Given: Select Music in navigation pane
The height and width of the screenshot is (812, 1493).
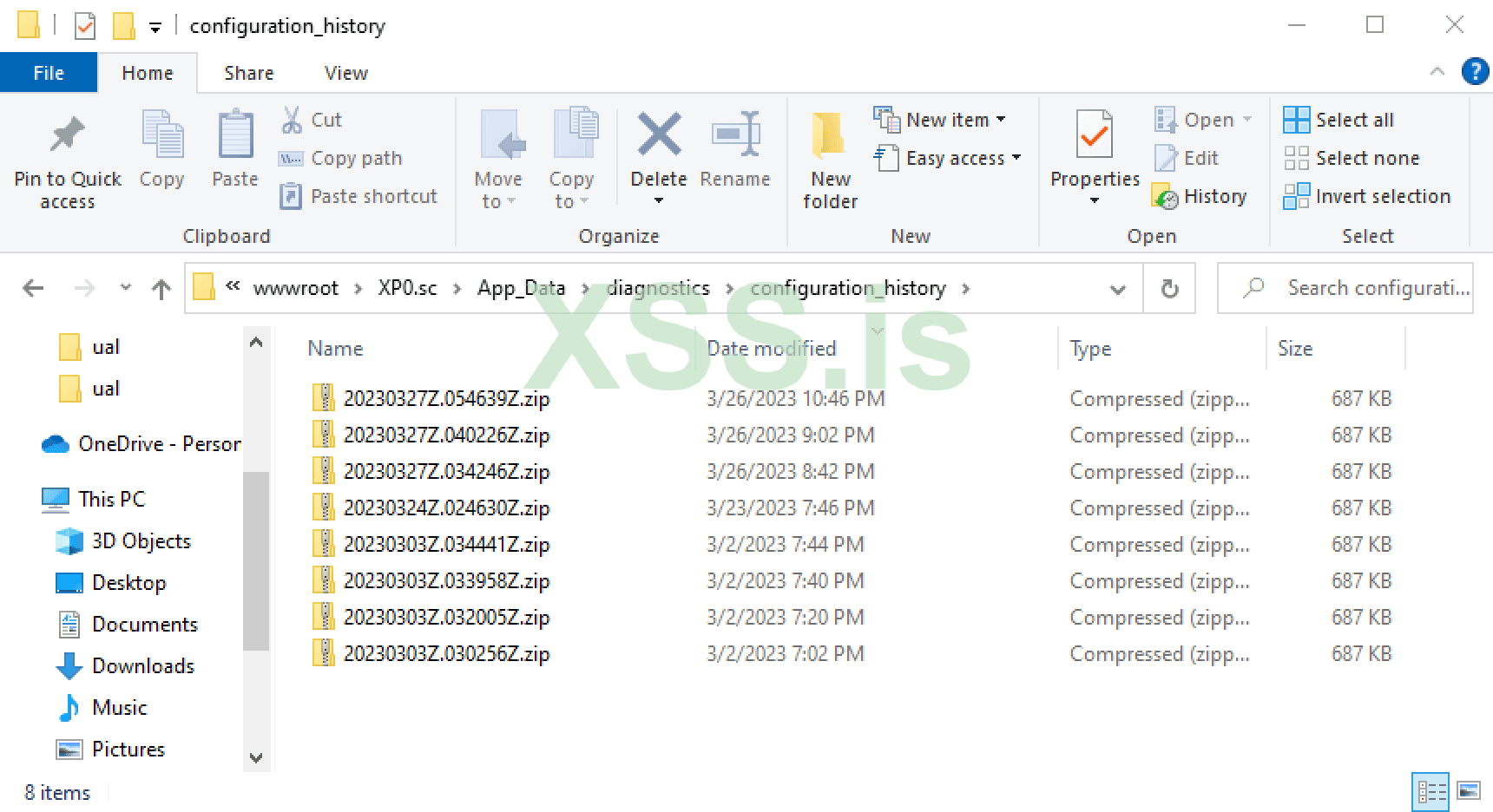Looking at the screenshot, I should pyautogui.click(x=102, y=707).
